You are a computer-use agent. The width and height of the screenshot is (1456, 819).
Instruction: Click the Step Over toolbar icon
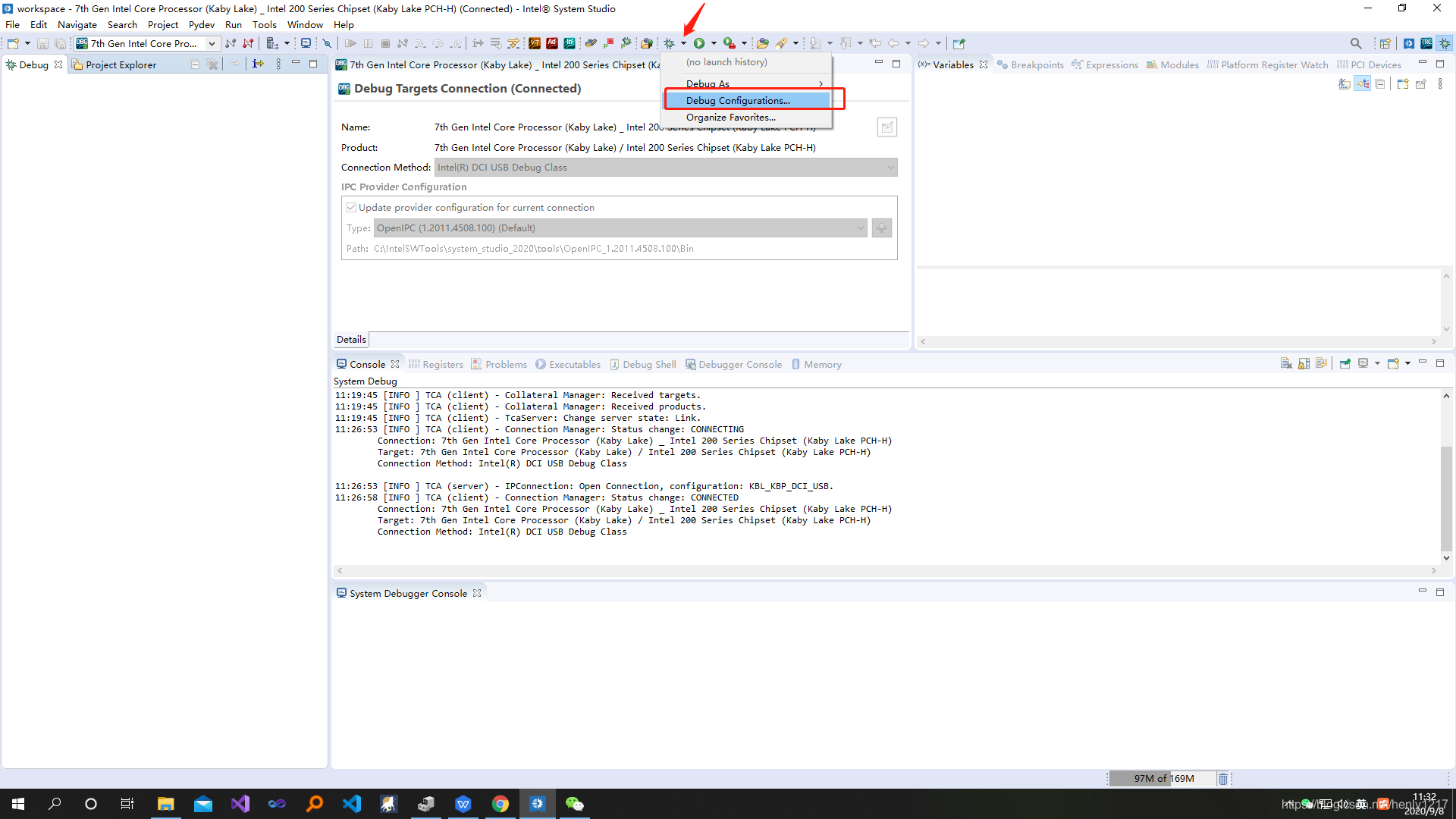click(x=438, y=43)
